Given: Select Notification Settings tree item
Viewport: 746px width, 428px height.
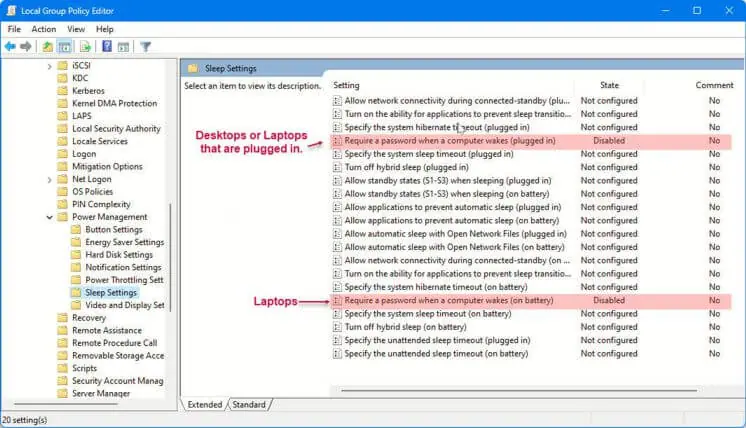Looking at the screenshot, I should click(123, 267).
